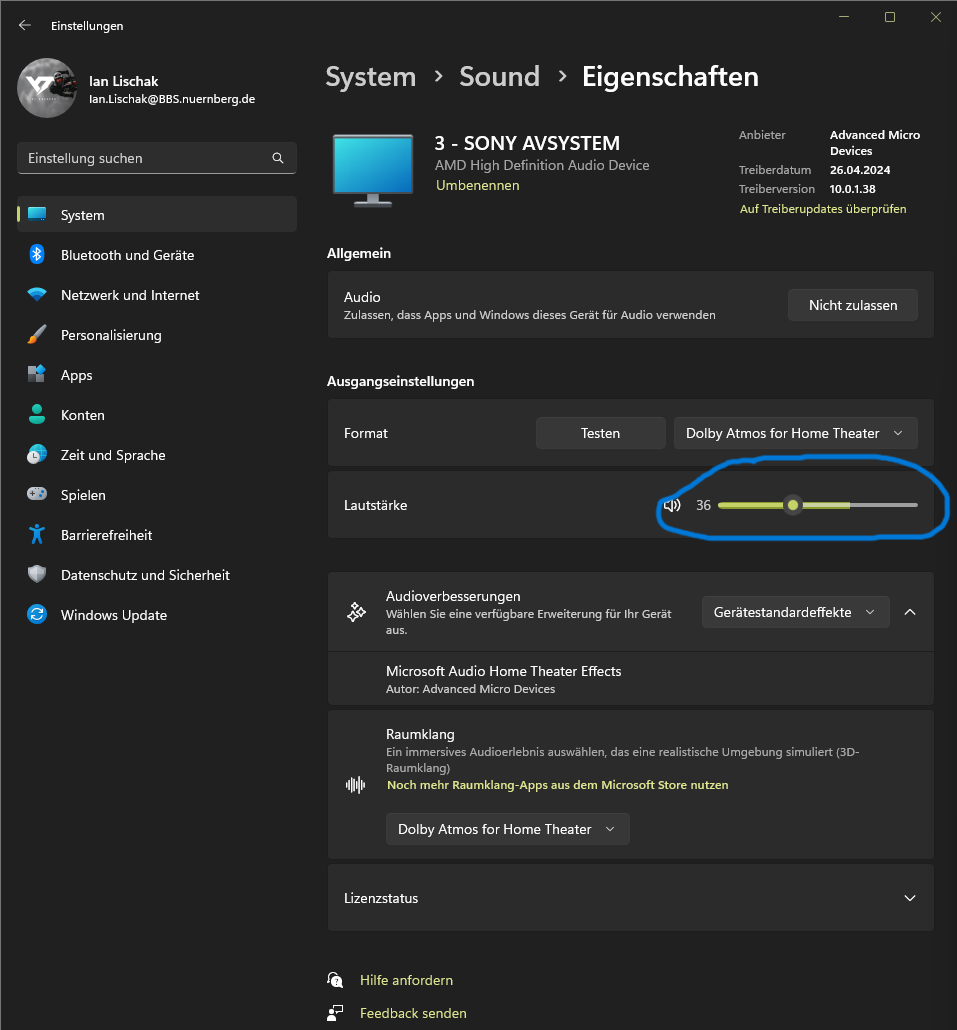The height and width of the screenshot is (1030, 957).
Task: Open Bluetooth und Geräte settings
Action: pos(157,254)
